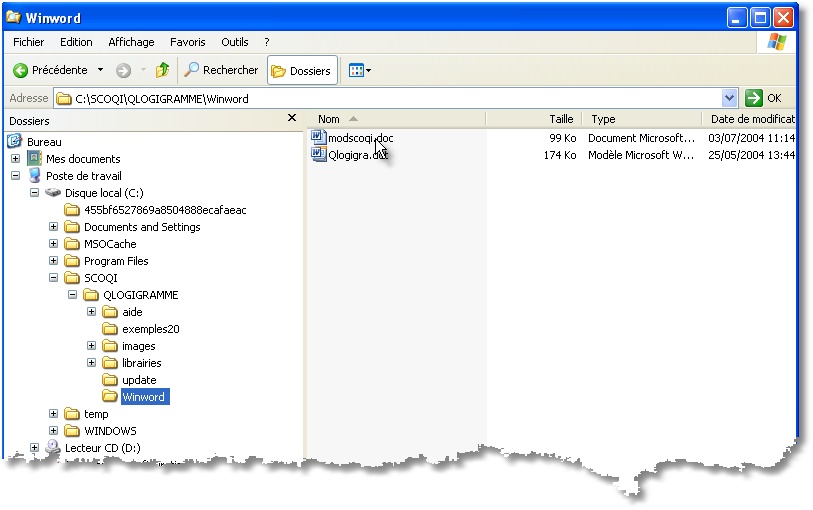The width and height of the screenshot is (813, 510).
Task: Open the Edition menu
Action: tap(76, 42)
